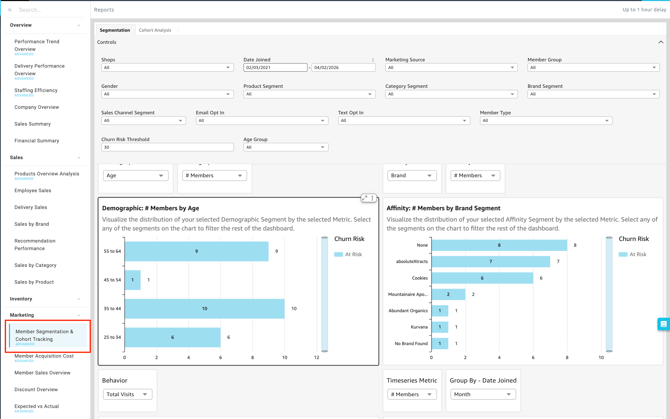The image size is (670, 419).
Task: Click the blue chat widget icon at right edge
Action: 663,324
